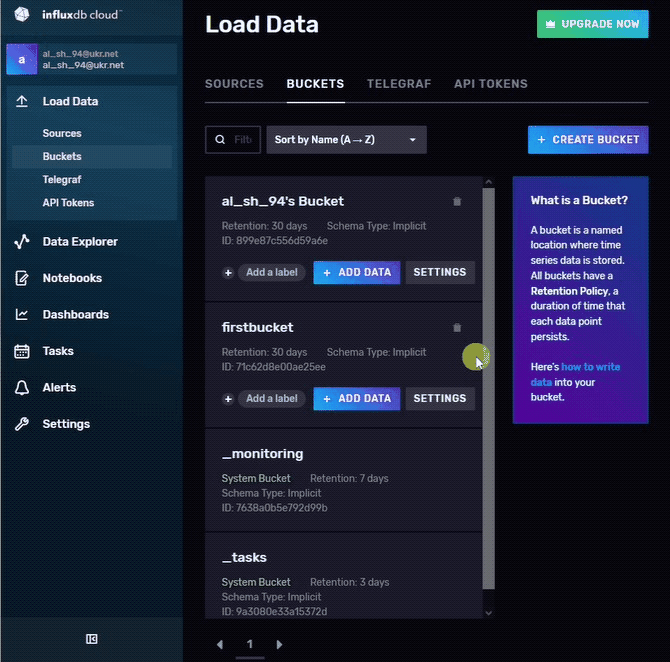
Task: Expand Sort by Name dropdown
Action: [346, 140]
